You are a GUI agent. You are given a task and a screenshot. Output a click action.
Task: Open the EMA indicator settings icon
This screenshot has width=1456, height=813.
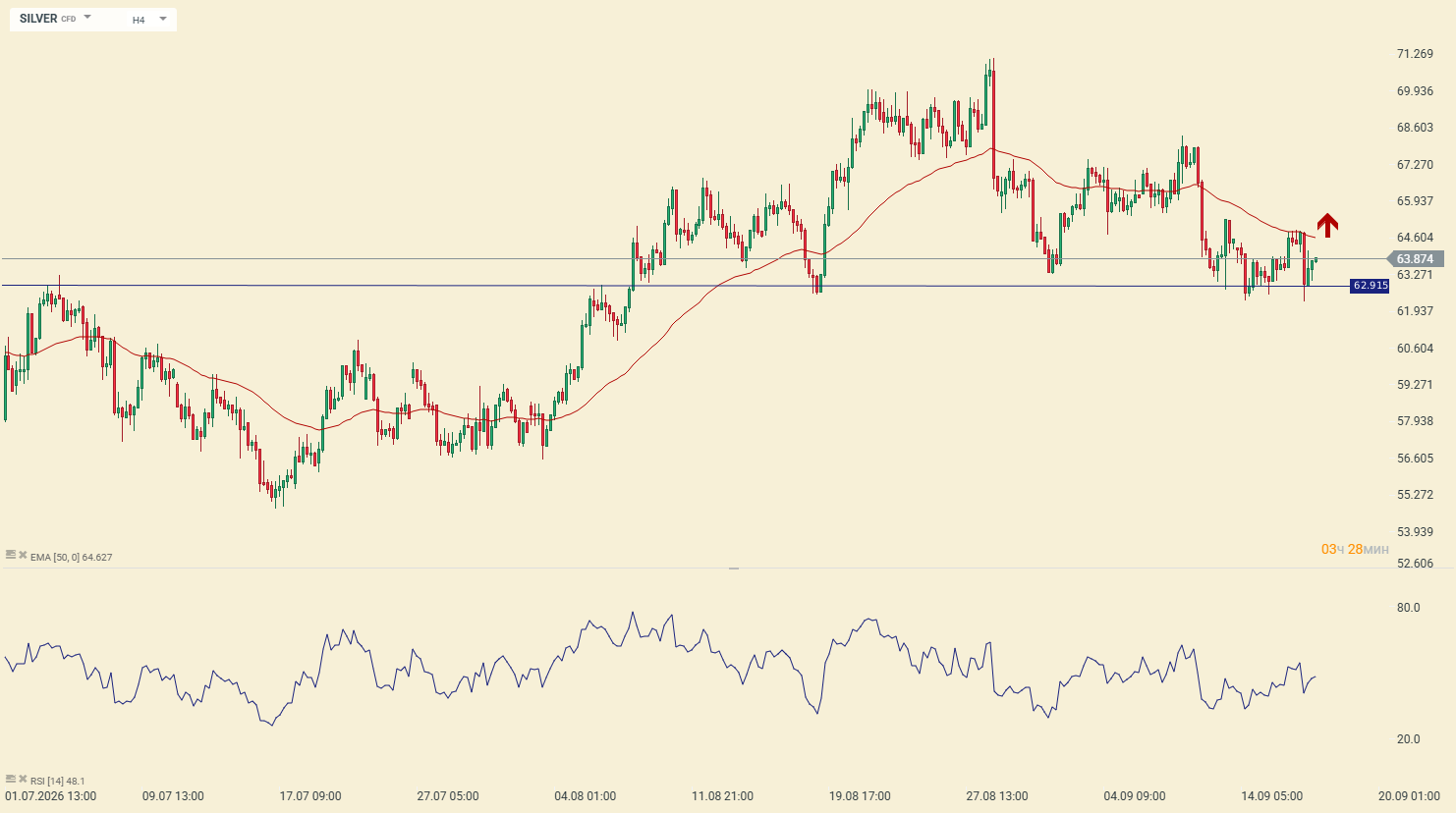(11, 555)
